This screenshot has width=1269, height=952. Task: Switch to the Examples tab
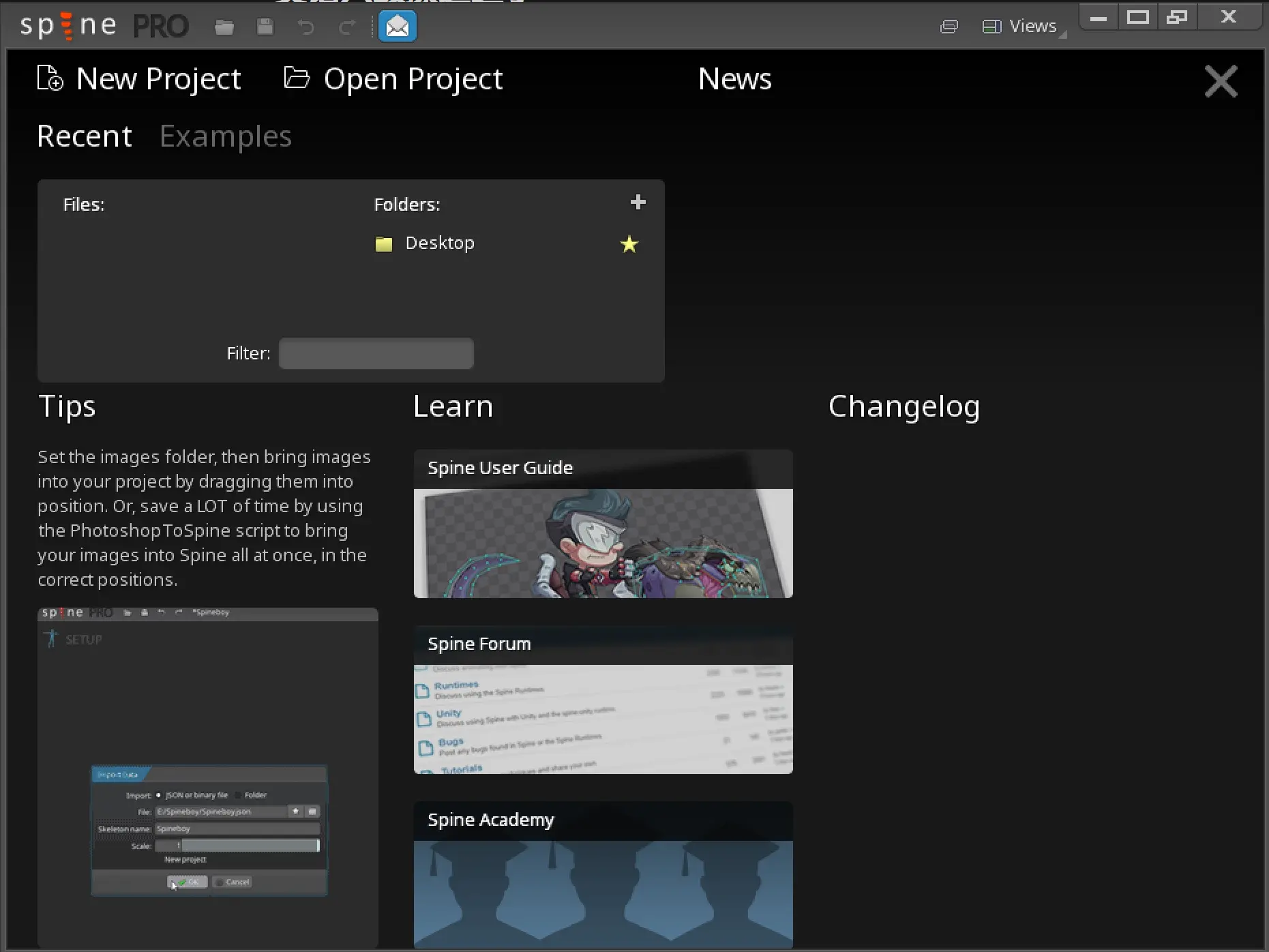[226, 136]
